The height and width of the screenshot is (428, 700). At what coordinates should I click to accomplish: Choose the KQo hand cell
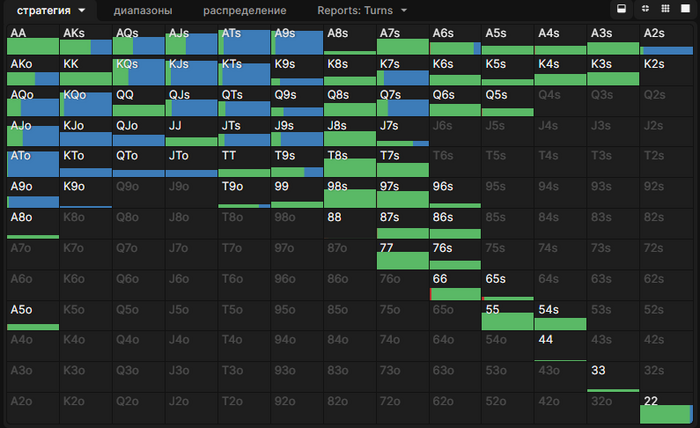pyautogui.click(x=84, y=102)
